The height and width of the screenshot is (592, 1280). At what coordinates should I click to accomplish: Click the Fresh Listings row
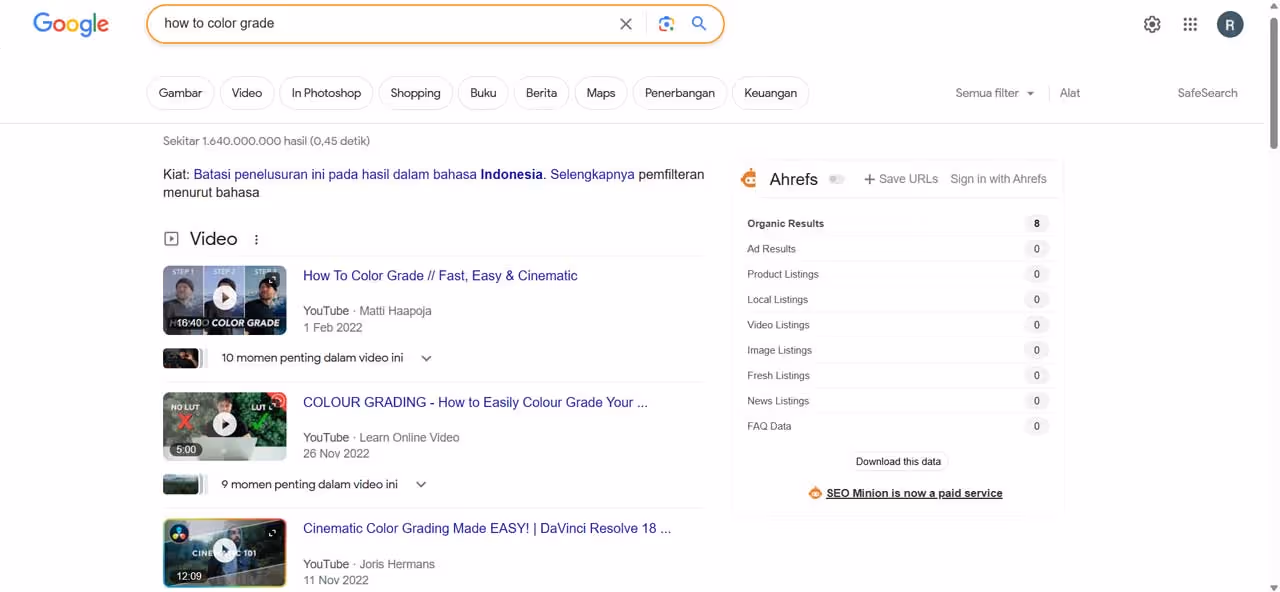point(897,376)
